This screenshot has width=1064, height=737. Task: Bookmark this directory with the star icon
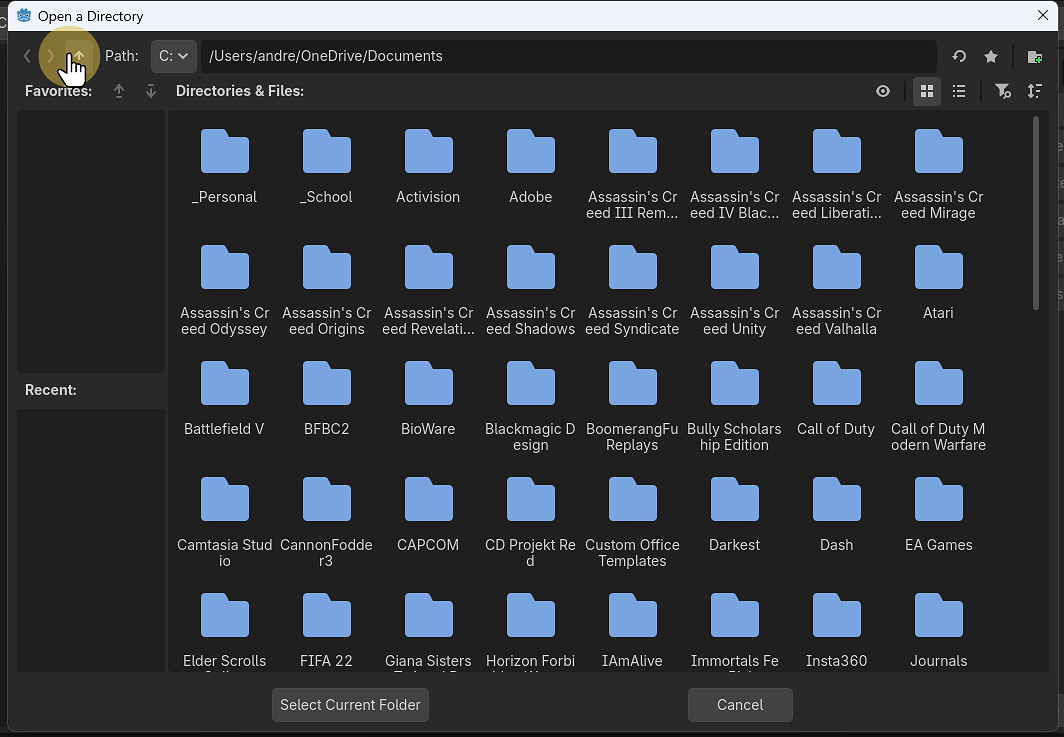(990, 56)
